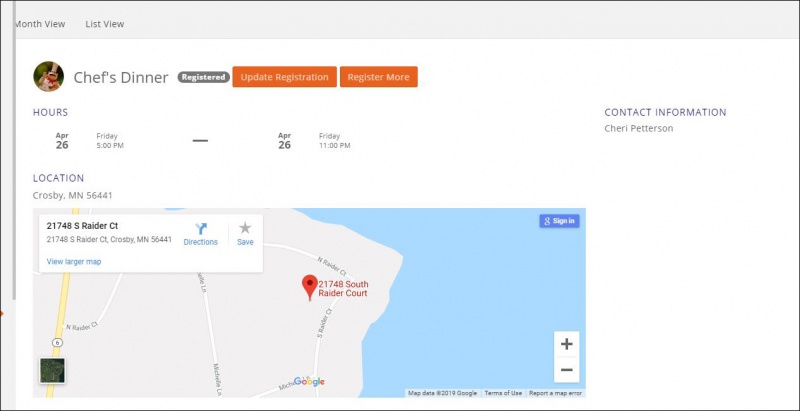Toggle satellite imagery thumbnail on map
Viewport: 800px width, 411px height.
[x=52, y=370]
